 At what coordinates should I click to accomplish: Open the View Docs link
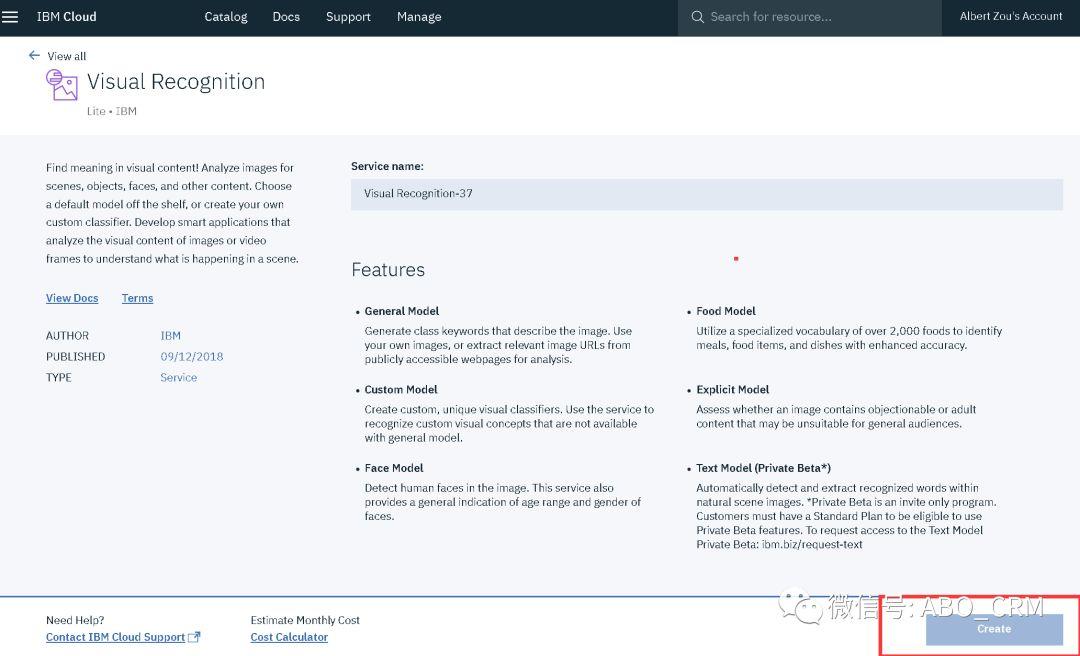pyautogui.click(x=72, y=298)
